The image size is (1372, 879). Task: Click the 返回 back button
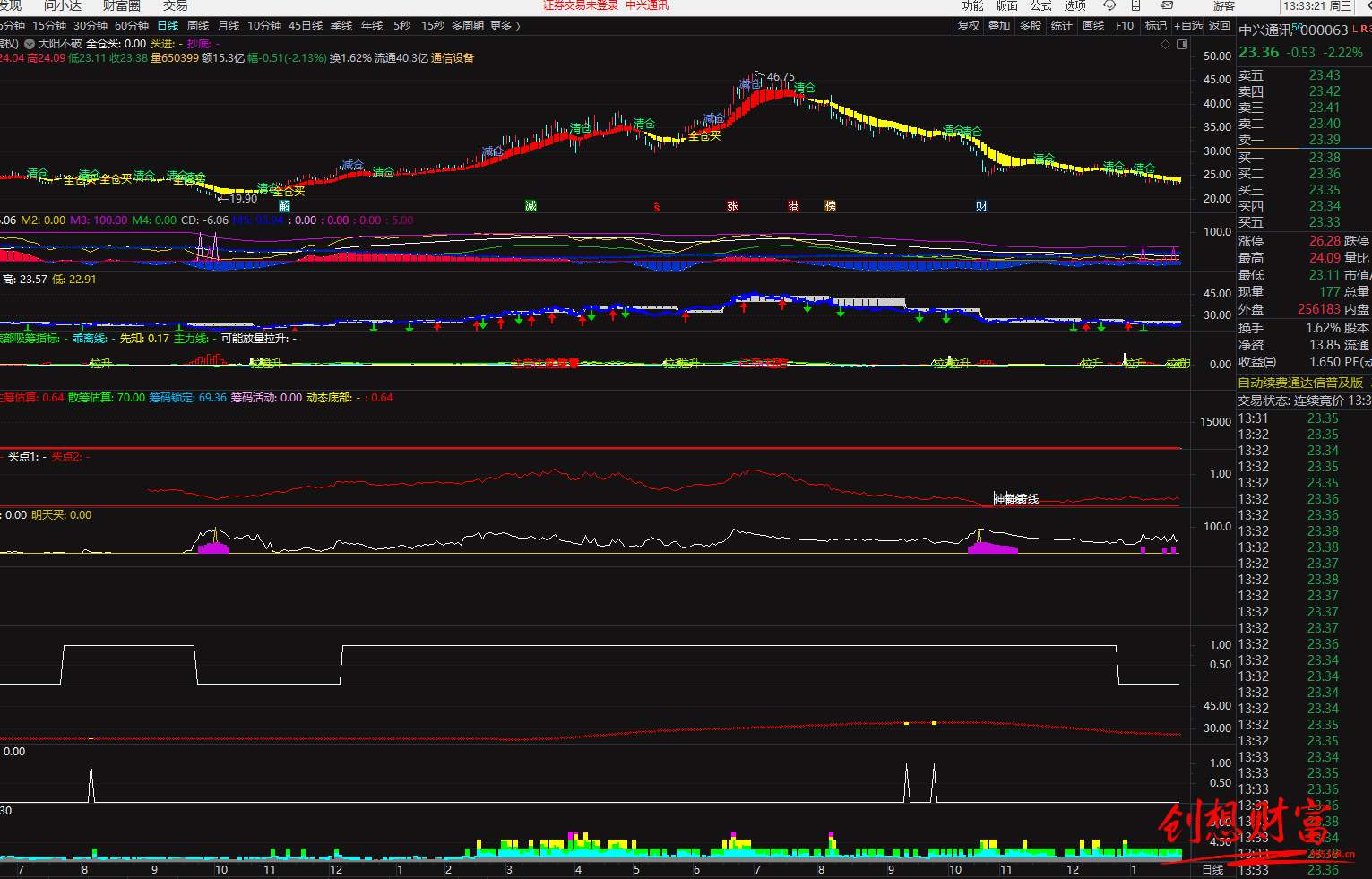[1220, 26]
